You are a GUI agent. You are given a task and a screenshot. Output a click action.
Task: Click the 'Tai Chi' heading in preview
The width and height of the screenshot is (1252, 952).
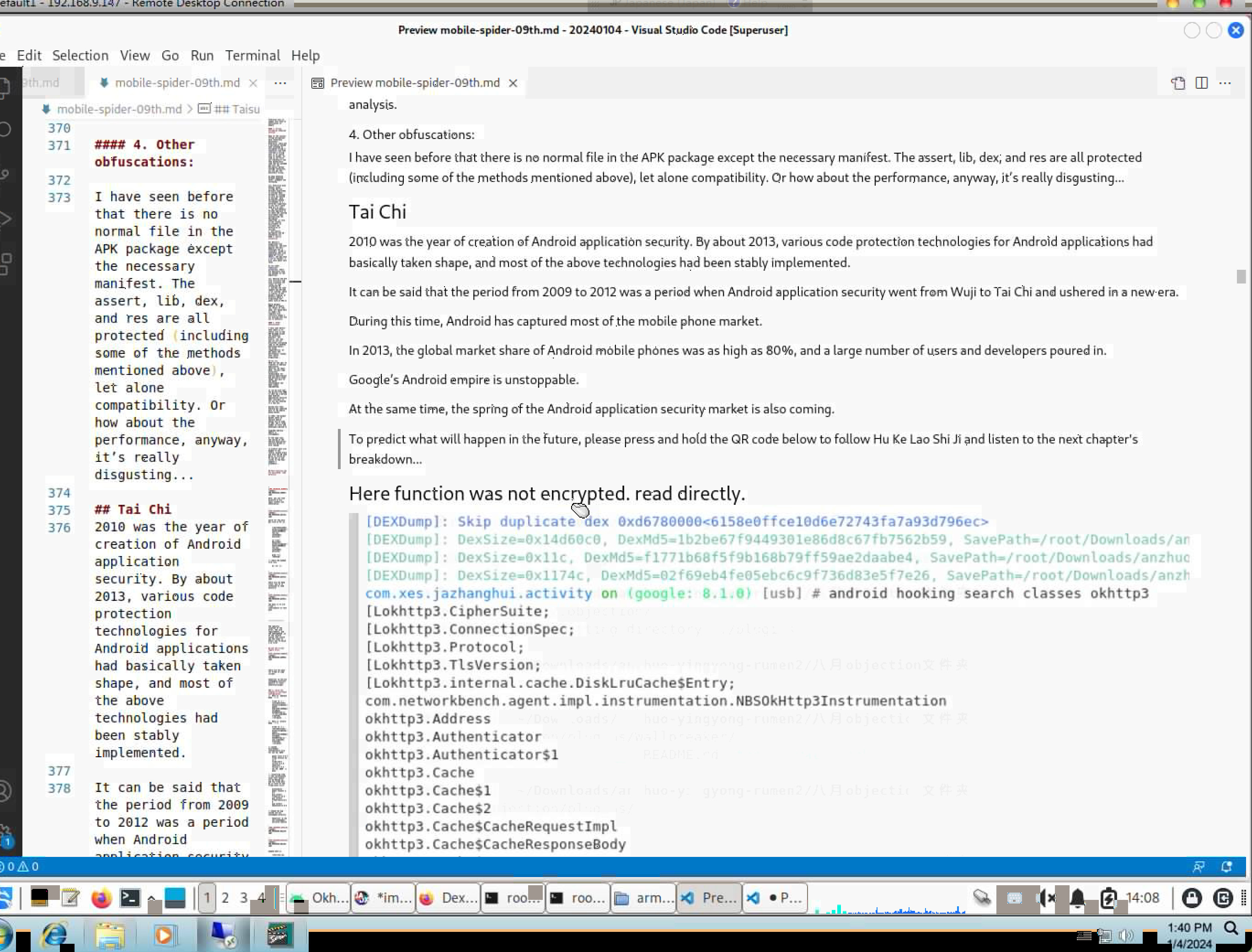377,212
